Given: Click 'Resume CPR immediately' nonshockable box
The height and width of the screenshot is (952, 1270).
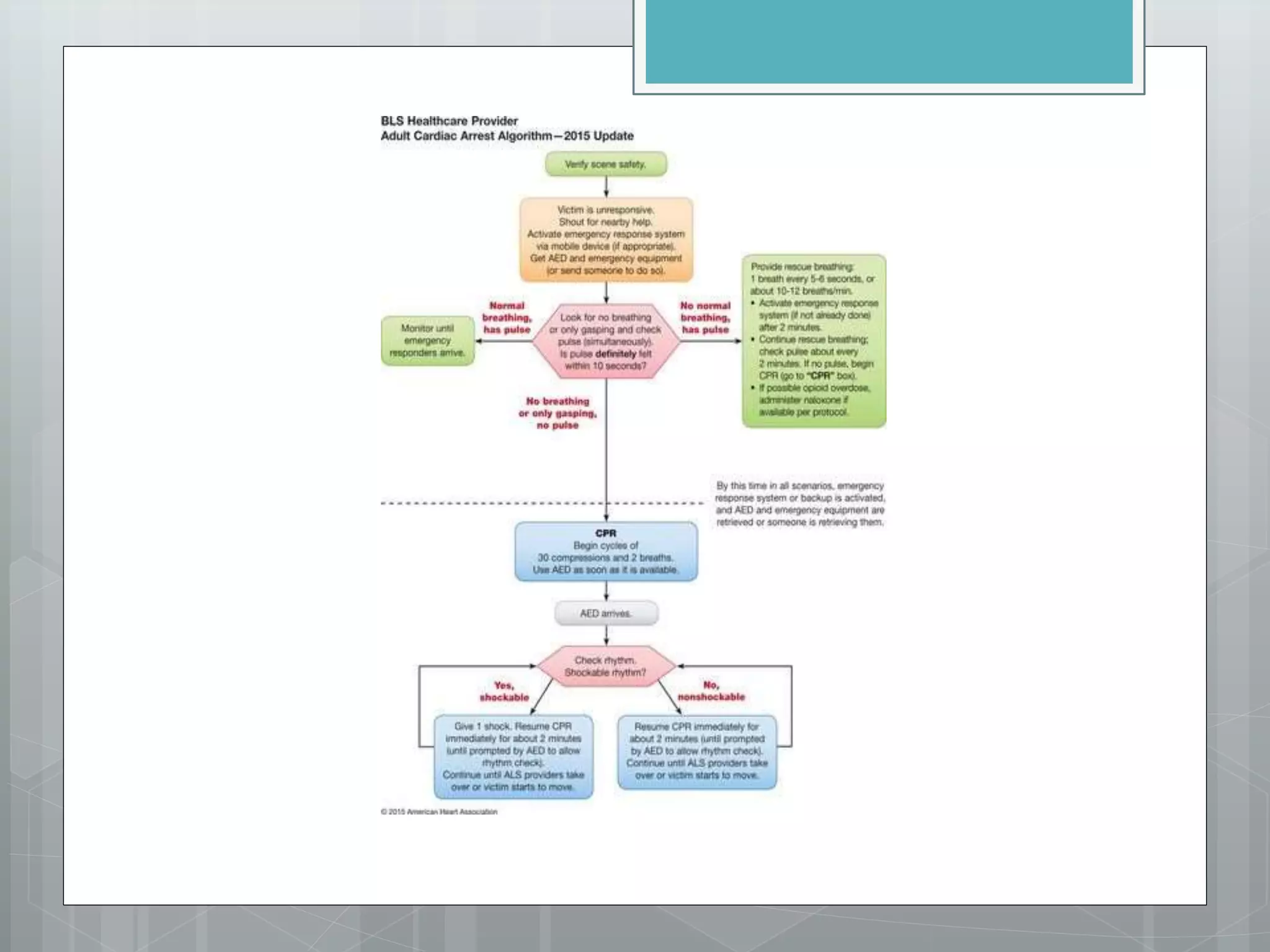Looking at the screenshot, I should 696,751.
